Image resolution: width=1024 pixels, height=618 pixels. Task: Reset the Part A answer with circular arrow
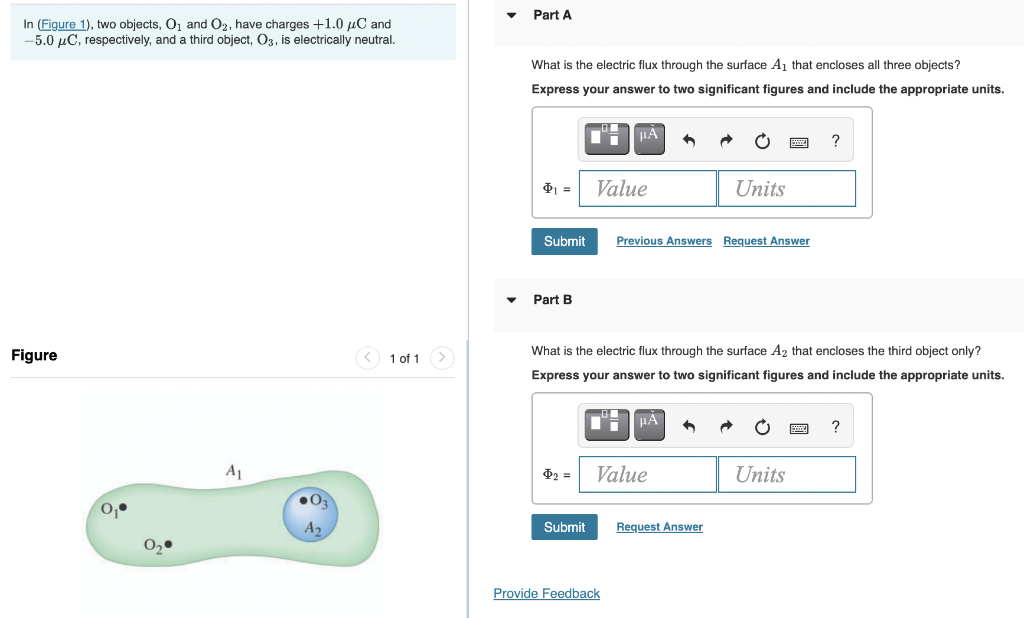coord(761,140)
